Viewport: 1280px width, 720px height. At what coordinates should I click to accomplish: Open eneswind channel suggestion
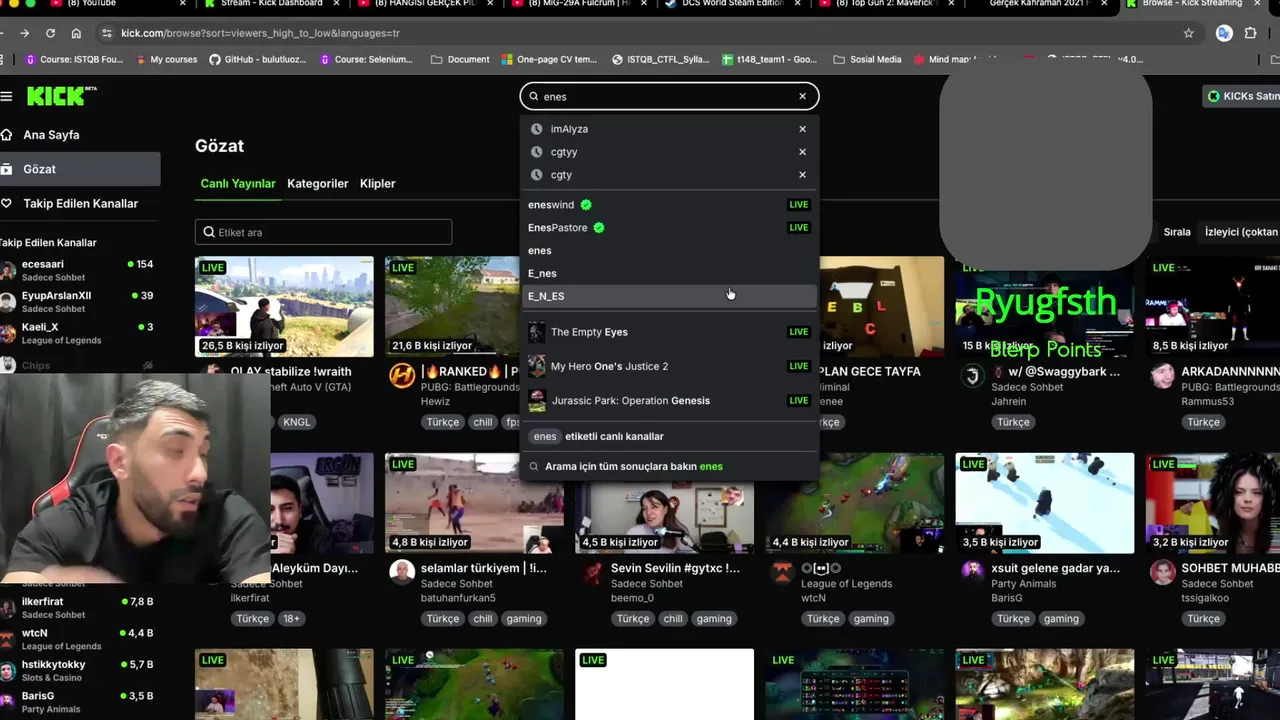click(x=668, y=205)
